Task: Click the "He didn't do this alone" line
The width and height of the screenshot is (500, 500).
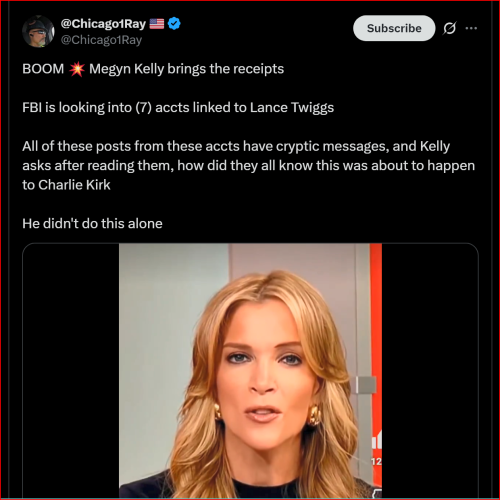Action: pos(92,224)
